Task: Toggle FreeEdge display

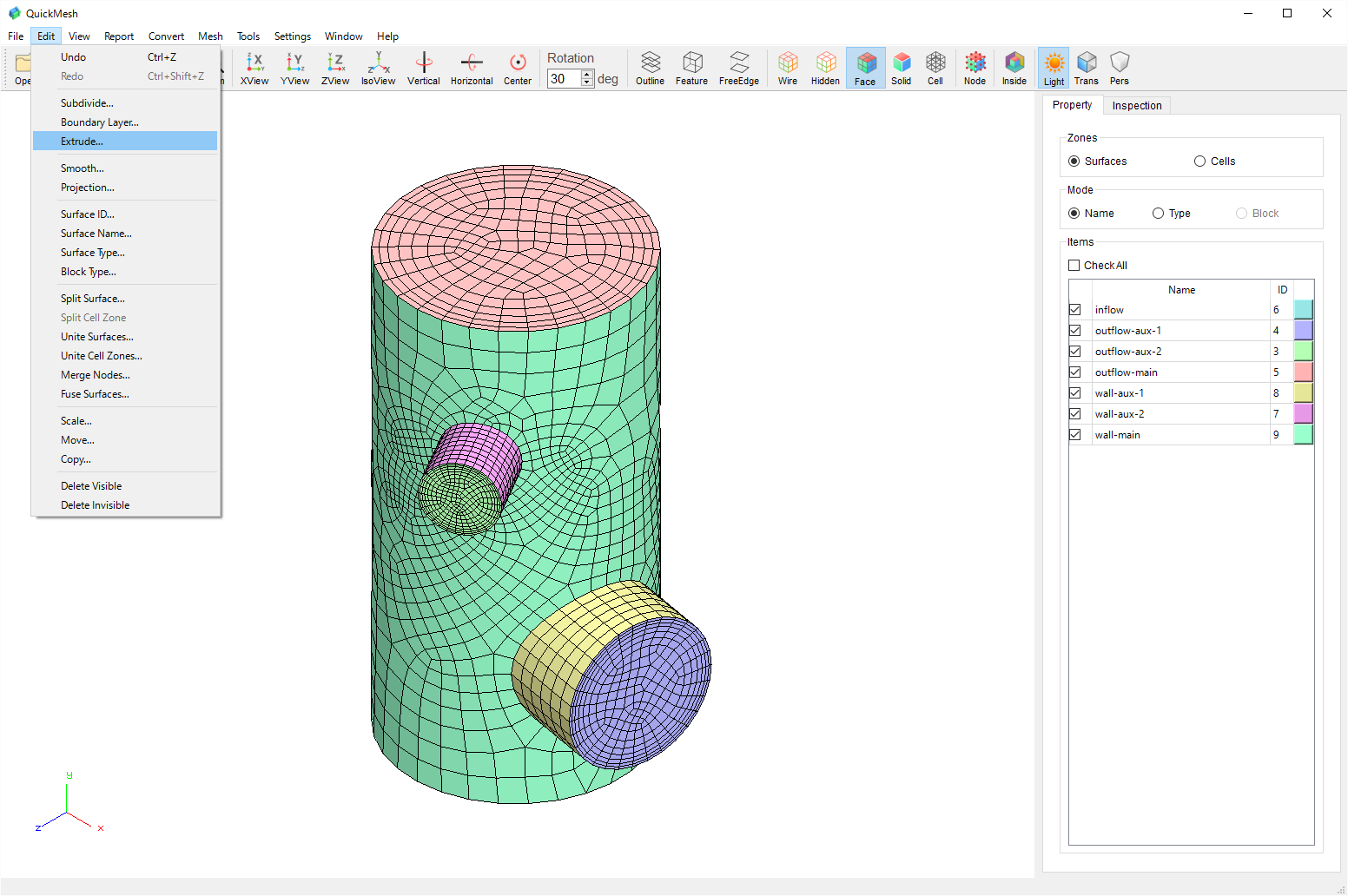Action: click(739, 68)
